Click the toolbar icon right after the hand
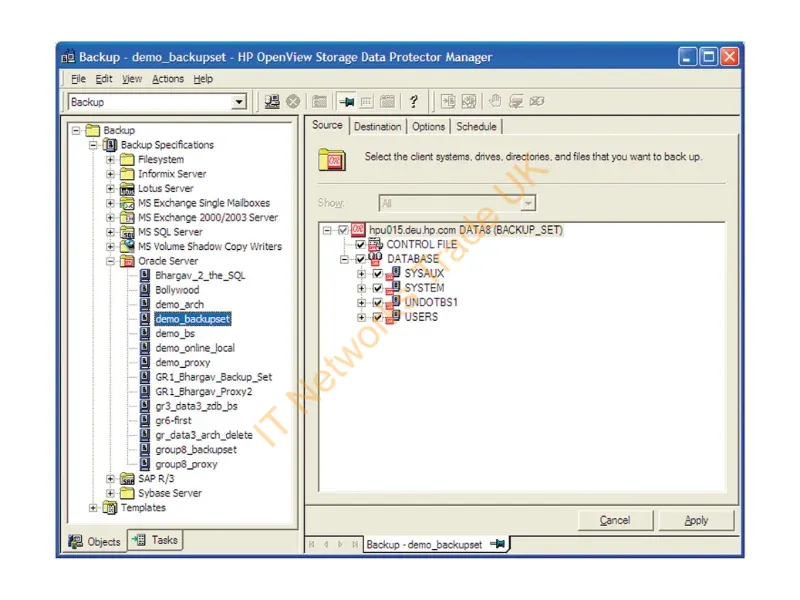Viewport: 800px width, 600px height. click(x=516, y=102)
